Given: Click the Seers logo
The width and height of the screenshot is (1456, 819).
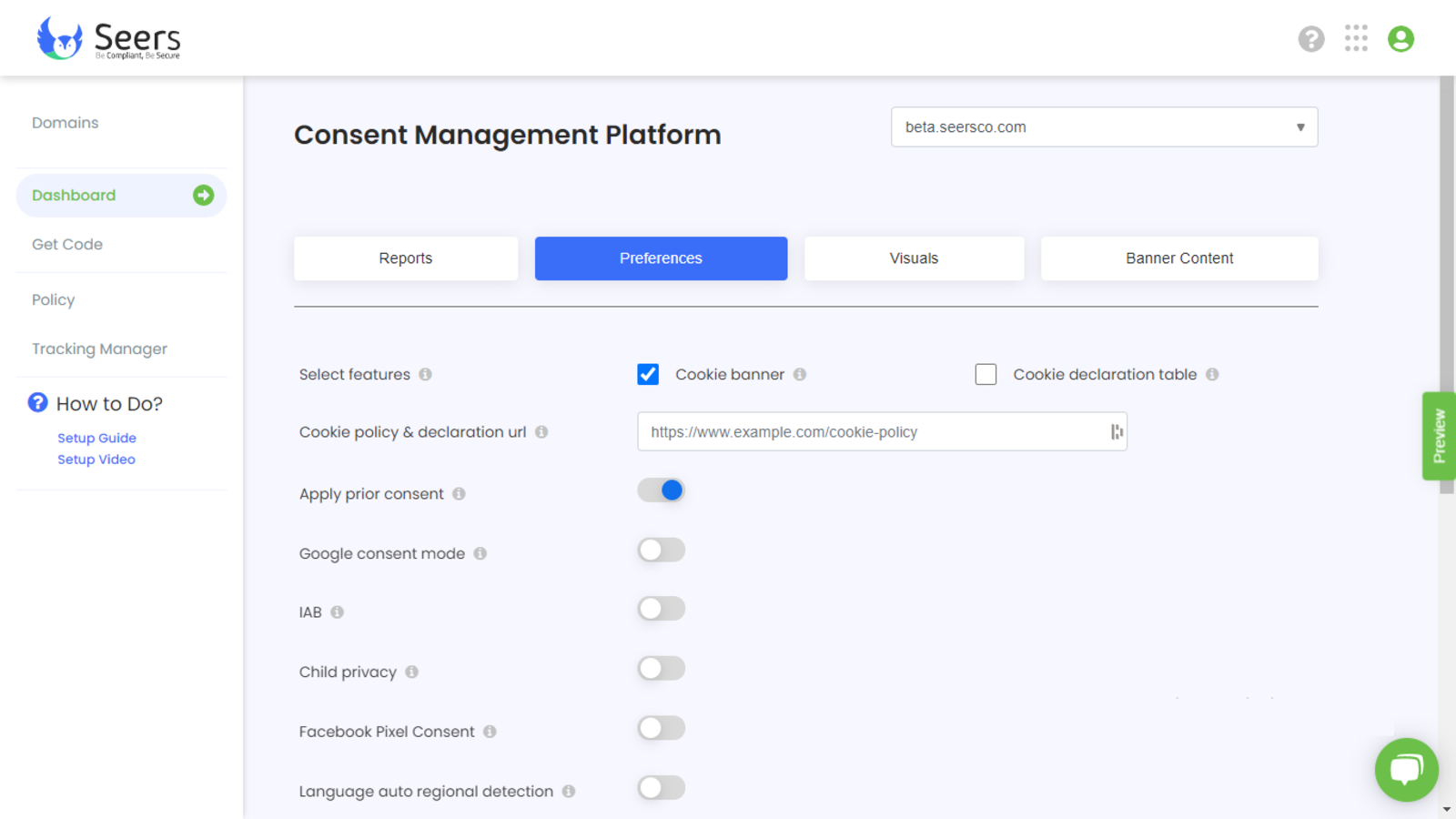Looking at the screenshot, I should tap(108, 38).
